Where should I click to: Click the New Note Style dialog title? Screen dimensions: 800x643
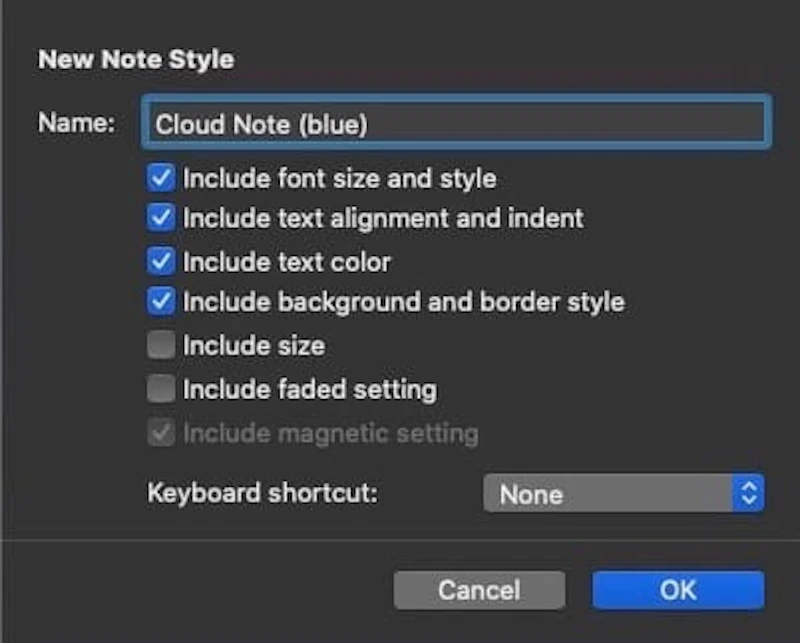[135, 60]
